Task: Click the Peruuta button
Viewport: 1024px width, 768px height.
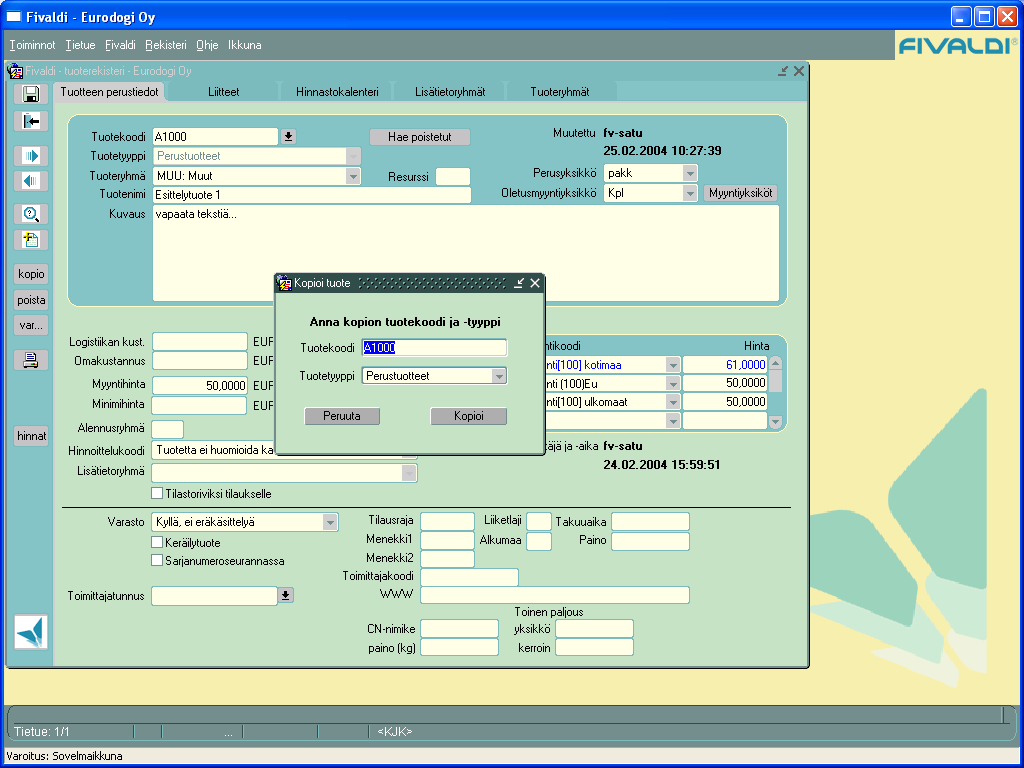Action: point(342,416)
